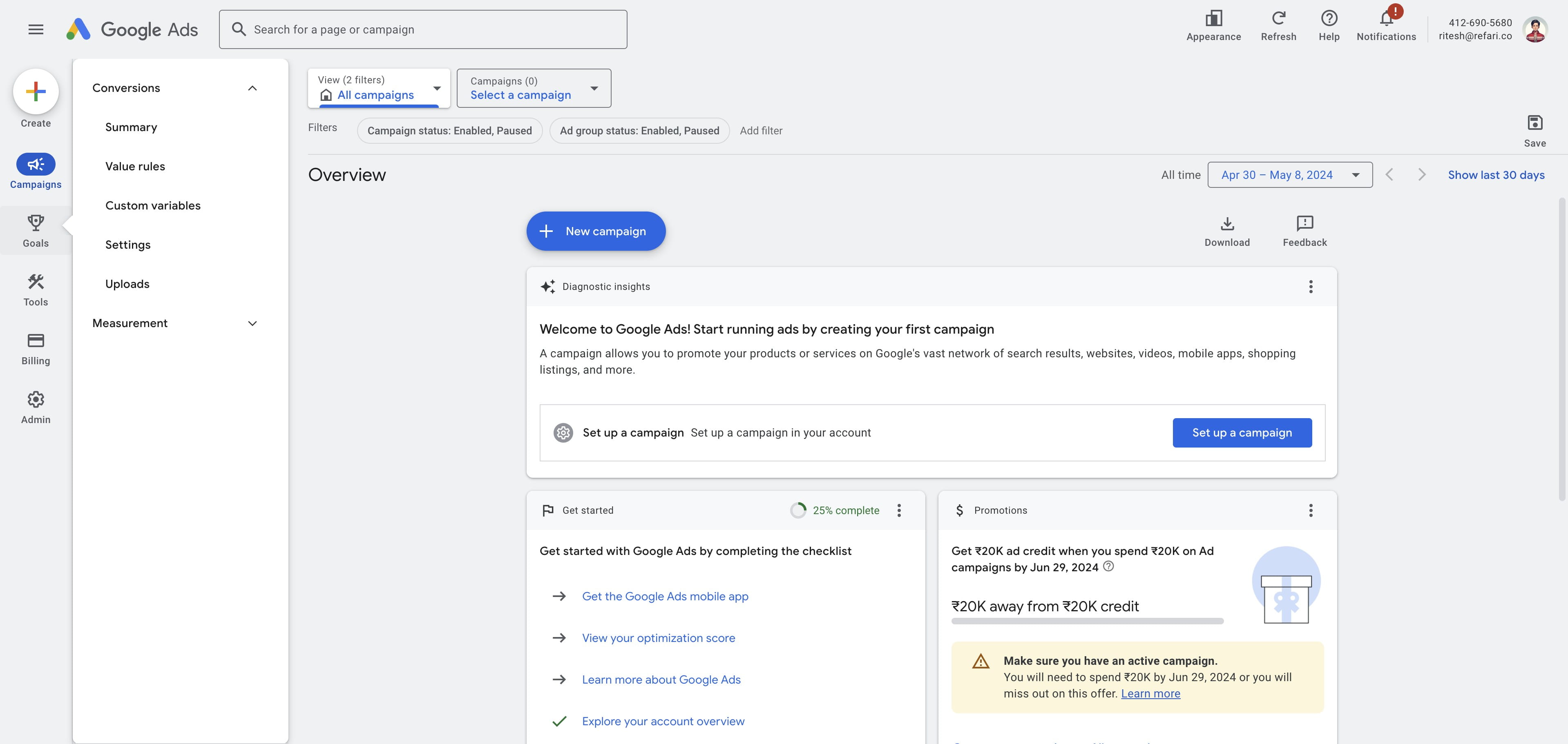Open the Goals trophy section
The width and height of the screenshot is (1568, 744).
pos(36,231)
